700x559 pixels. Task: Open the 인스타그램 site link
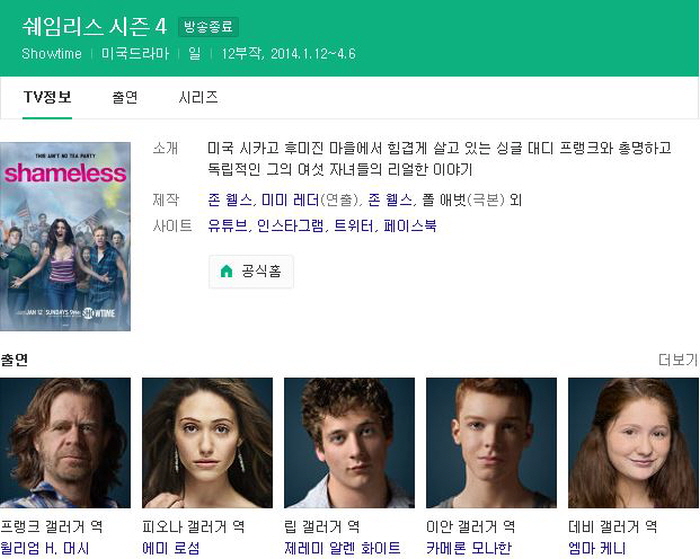coord(291,225)
